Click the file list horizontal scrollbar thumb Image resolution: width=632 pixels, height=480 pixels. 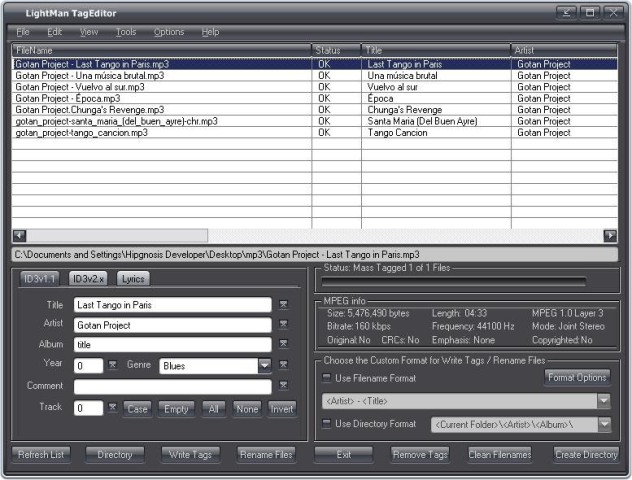pos(117,235)
